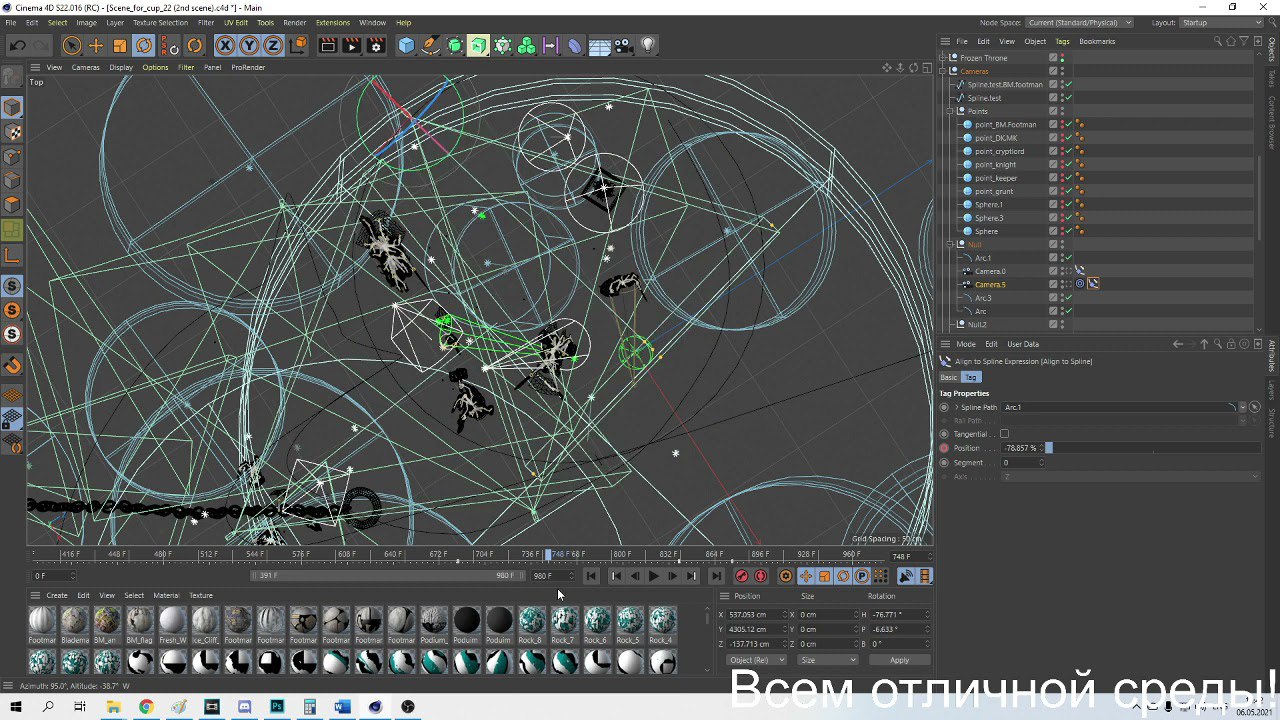This screenshot has width=1280, height=720.
Task: Open the Render menu
Action: (x=294, y=22)
